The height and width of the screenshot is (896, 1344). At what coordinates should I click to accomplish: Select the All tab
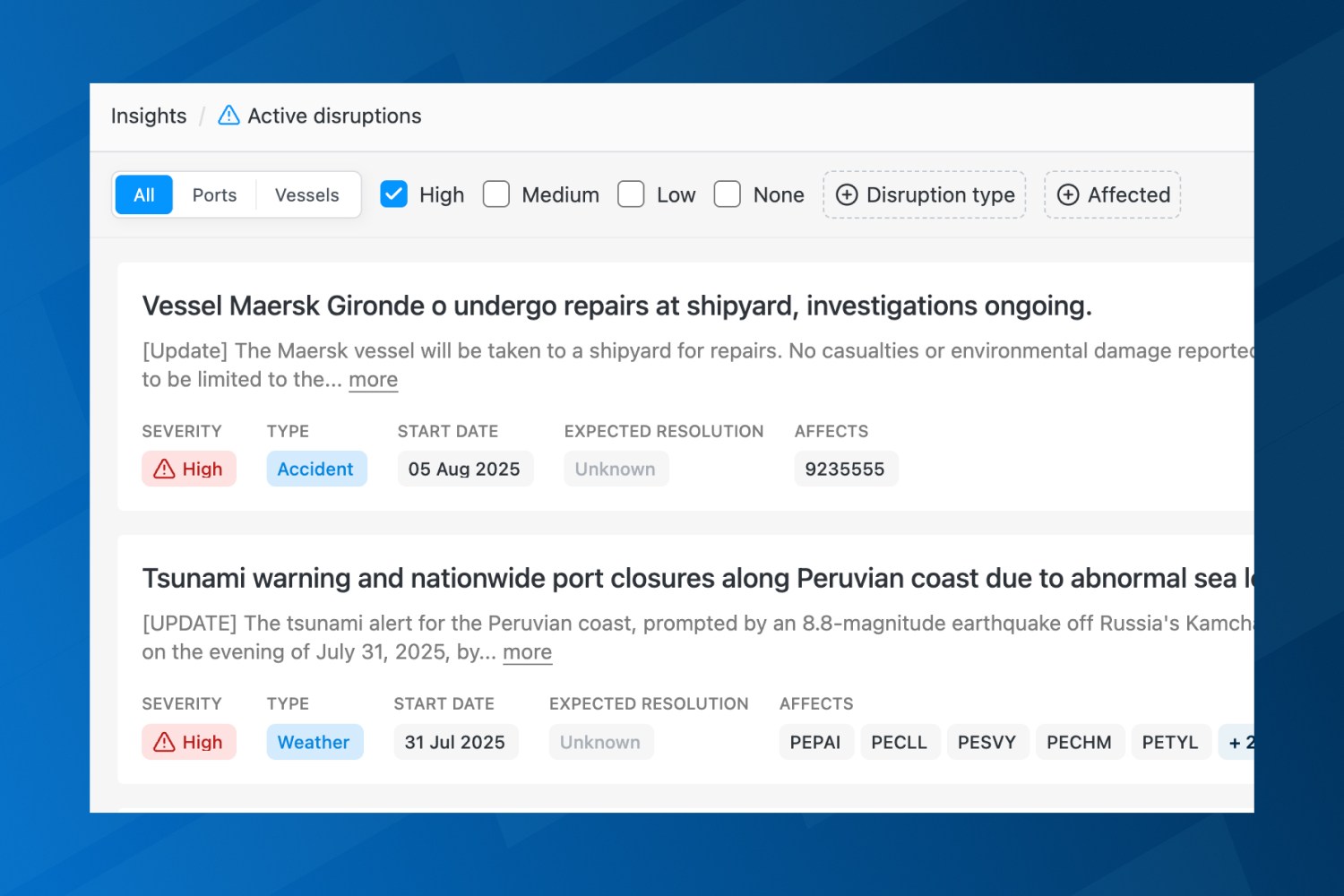143,195
